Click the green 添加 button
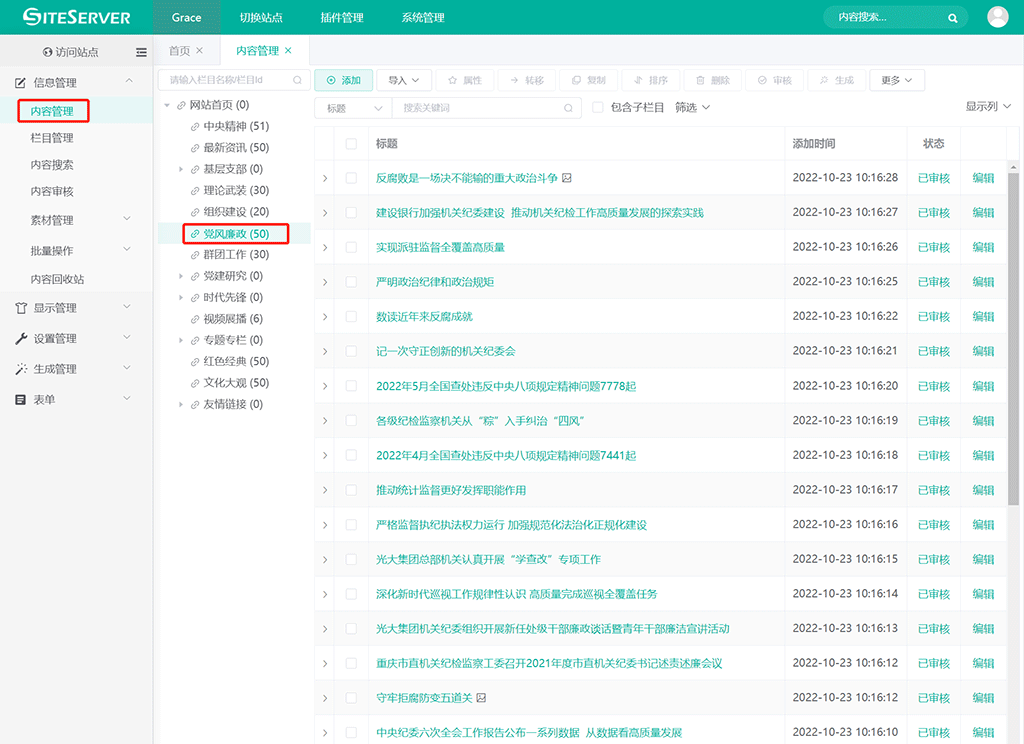Viewport: 1024px width, 744px height. [343, 80]
